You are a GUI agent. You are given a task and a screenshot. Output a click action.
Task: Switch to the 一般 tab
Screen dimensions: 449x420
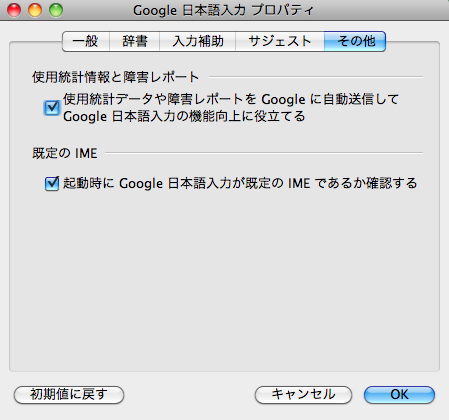click(x=86, y=41)
